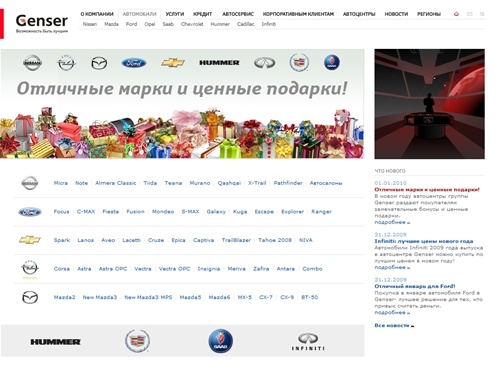The width and height of the screenshot is (500, 375).
Task: Click the Infiniti logo in the bottom strip
Action: tap(308, 342)
